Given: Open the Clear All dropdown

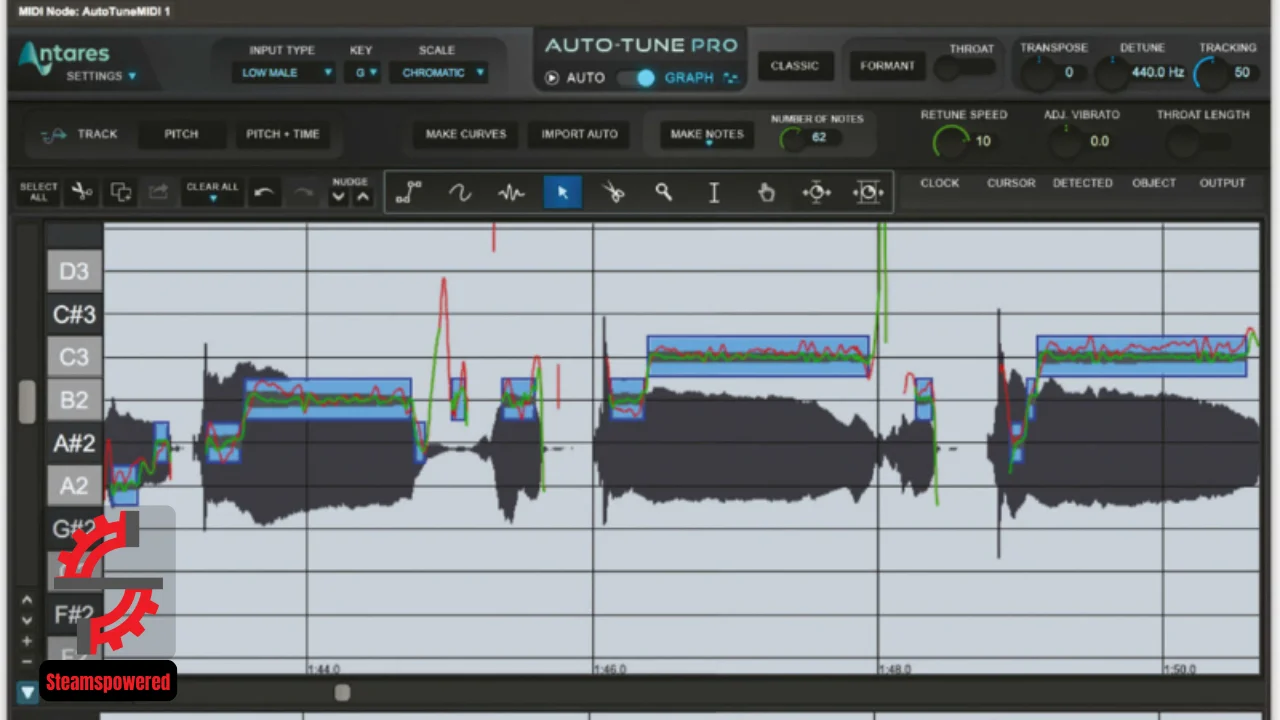Looking at the screenshot, I should (212, 192).
